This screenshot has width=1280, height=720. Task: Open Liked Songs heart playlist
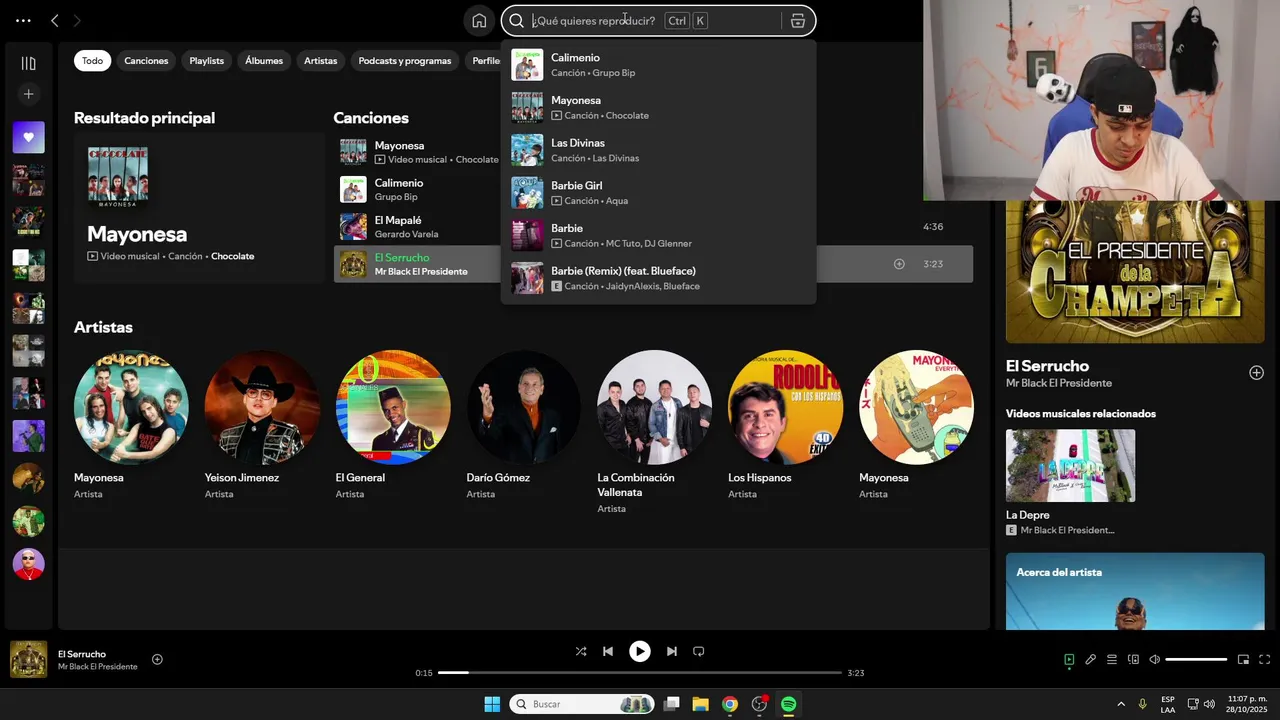click(x=28, y=137)
